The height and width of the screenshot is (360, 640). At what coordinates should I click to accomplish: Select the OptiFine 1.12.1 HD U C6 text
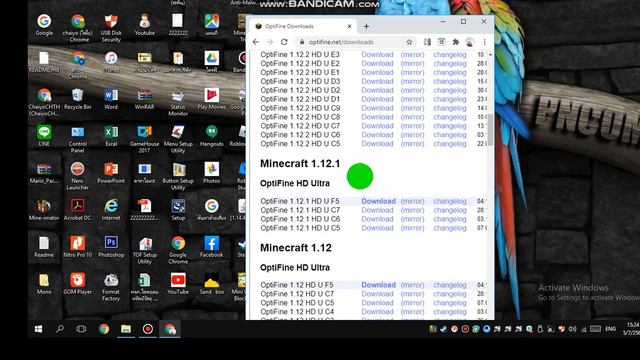pyautogui.click(x=300, y=219)
